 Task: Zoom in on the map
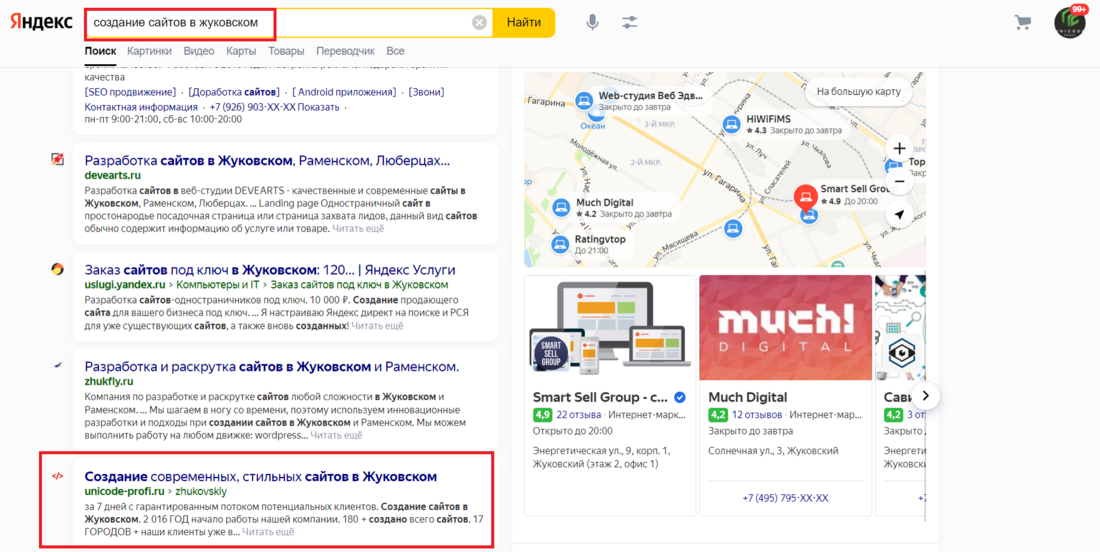point(899,149)
